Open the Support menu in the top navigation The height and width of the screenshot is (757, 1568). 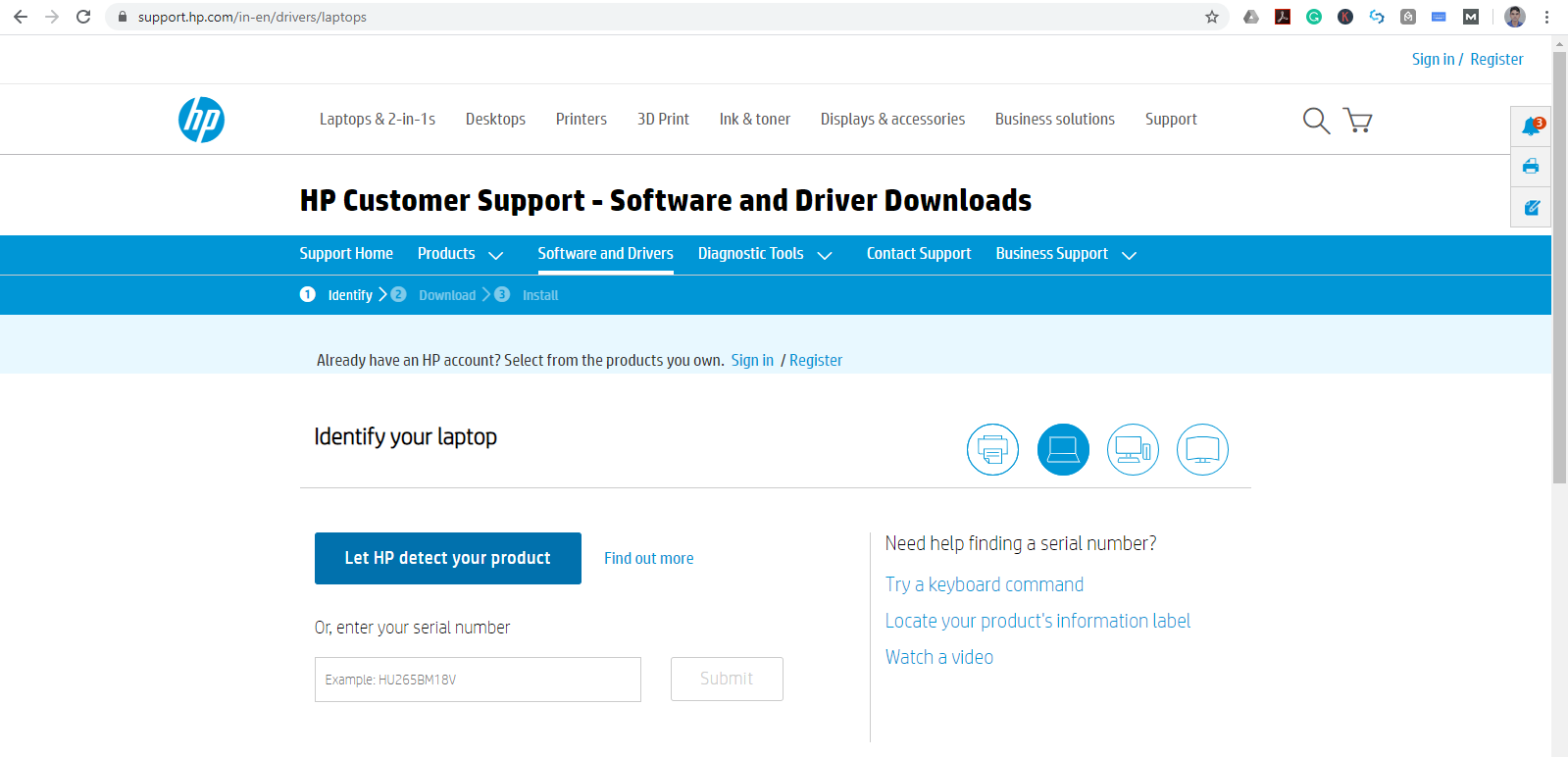tap(1171, 119)
